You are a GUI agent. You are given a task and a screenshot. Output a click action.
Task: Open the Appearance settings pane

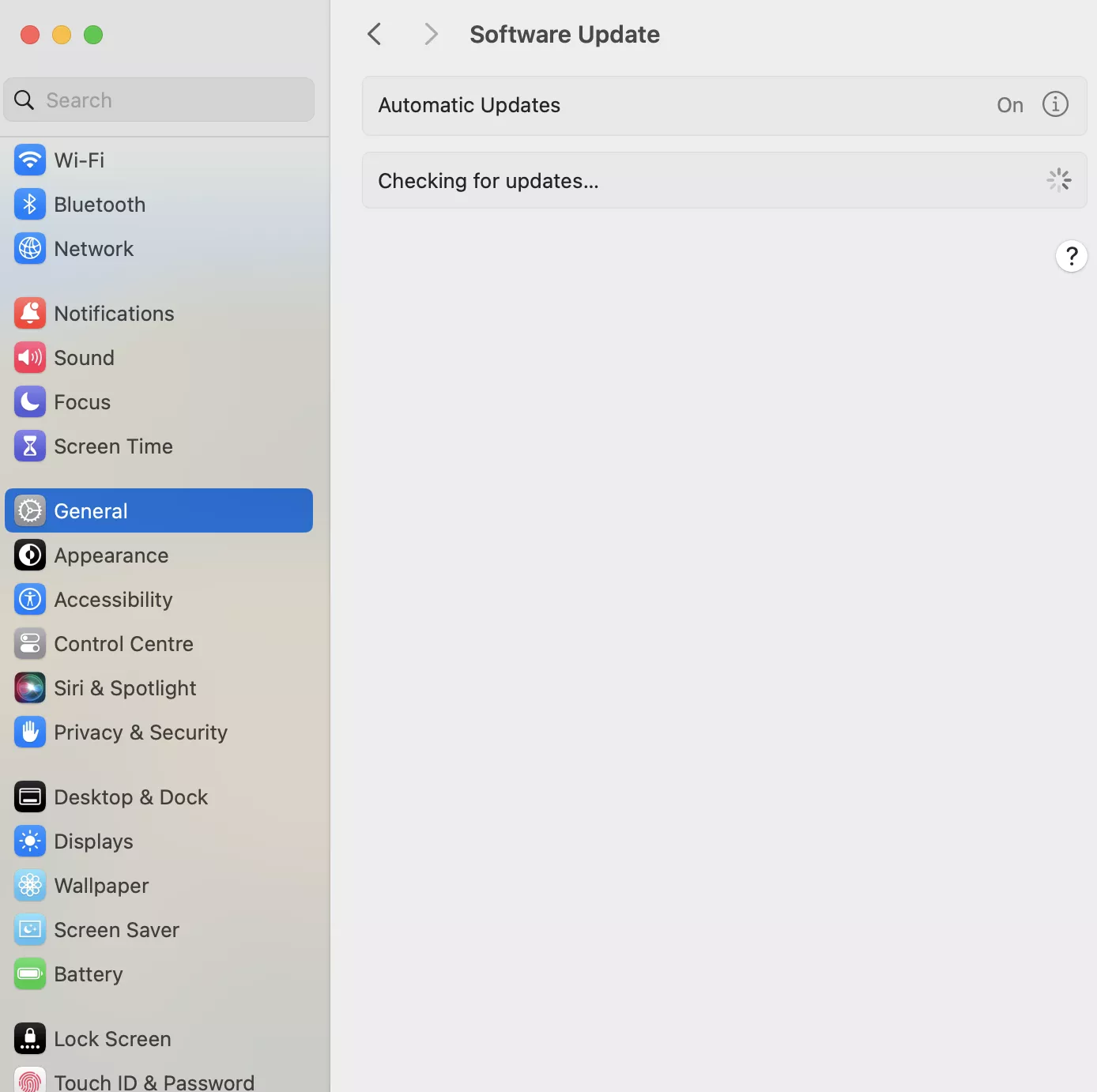point(111,555)
